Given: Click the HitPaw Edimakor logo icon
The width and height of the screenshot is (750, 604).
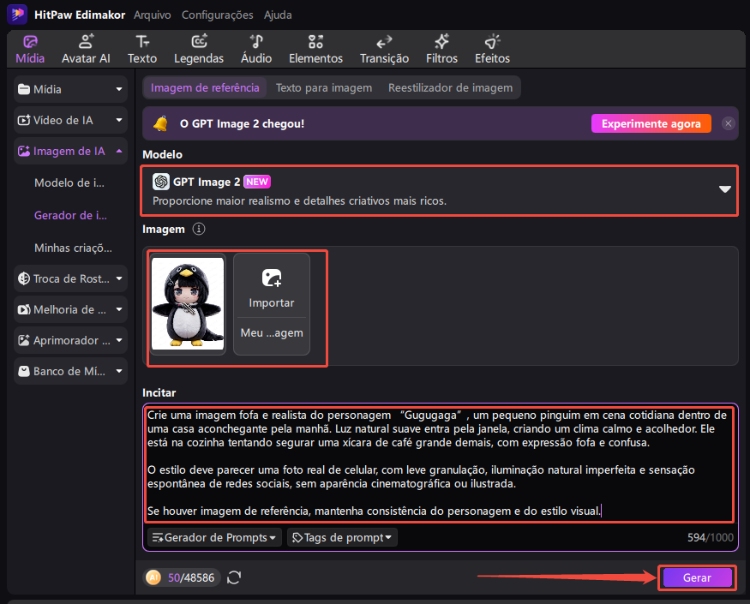Looking at the screenshot, I should pyautogui.click(x=17, y=14).
